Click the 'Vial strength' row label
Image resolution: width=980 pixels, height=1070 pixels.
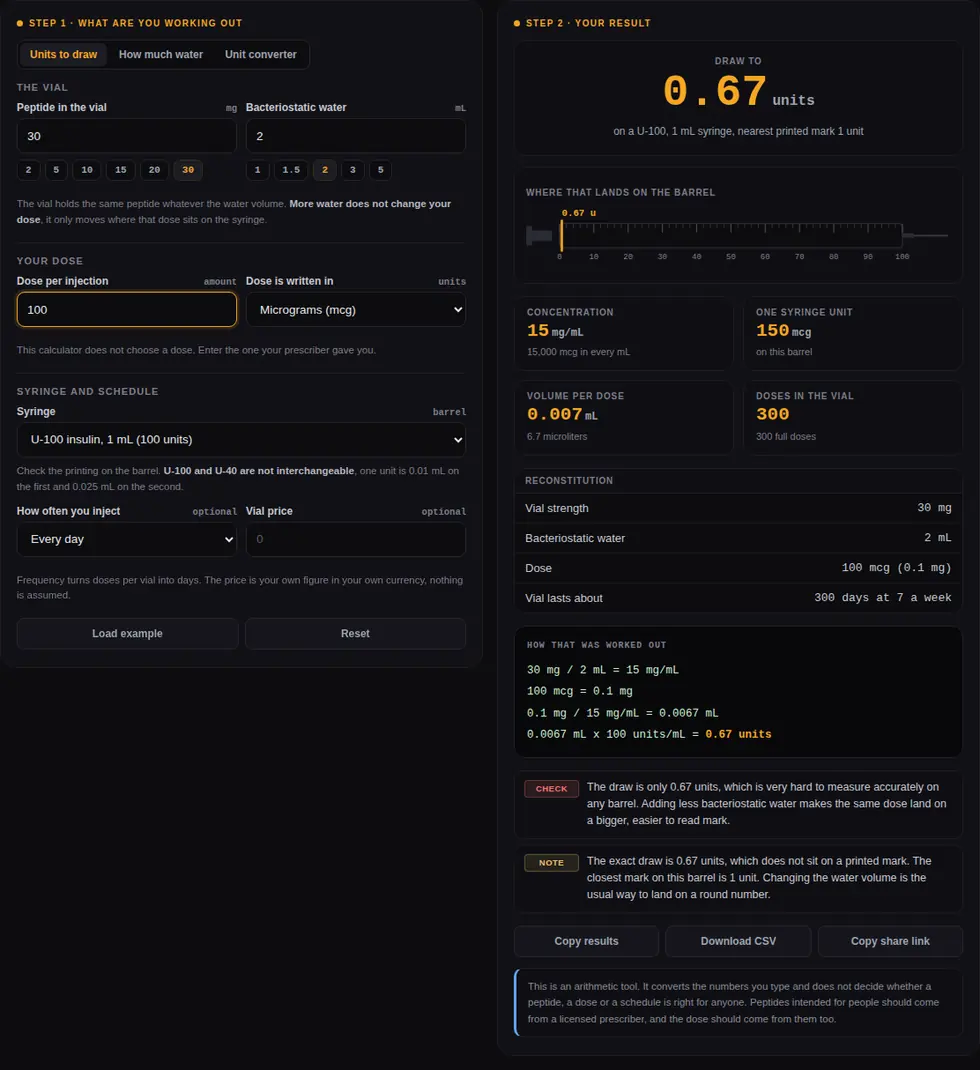click(x=557, y=508)
